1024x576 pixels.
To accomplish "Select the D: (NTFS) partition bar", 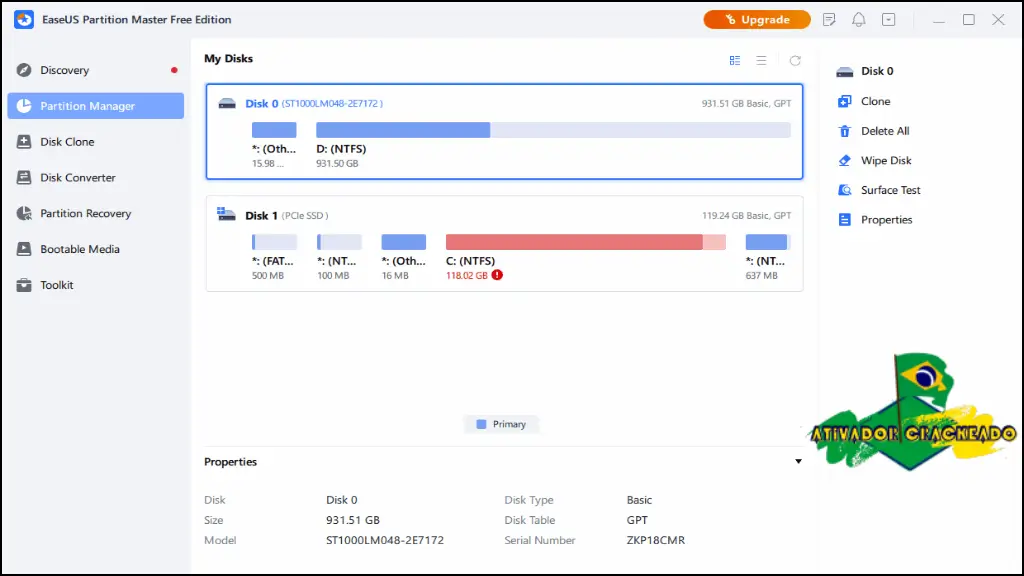I will (x=553, y=130).
